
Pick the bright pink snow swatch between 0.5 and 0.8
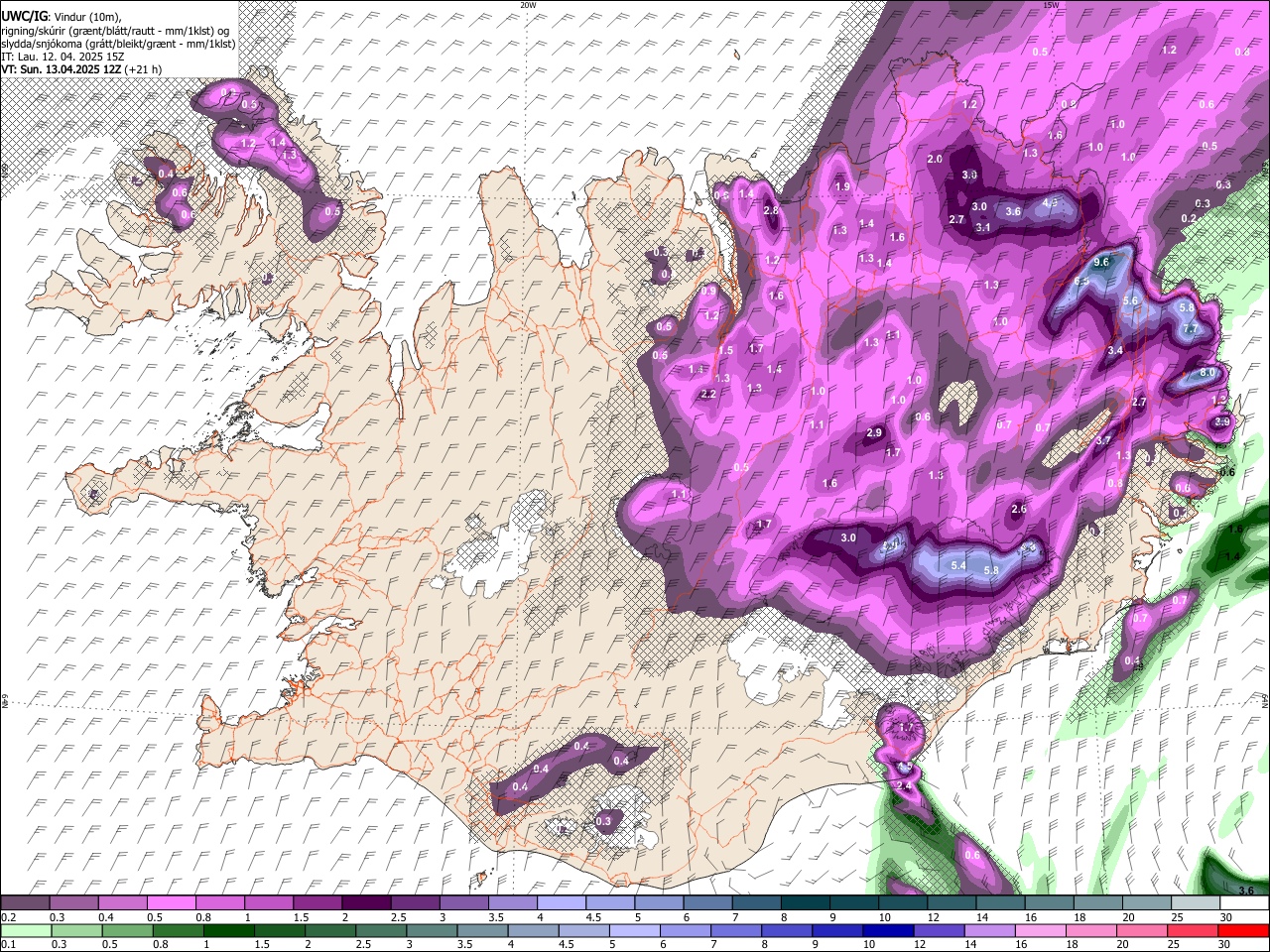[x=171, y=903]
